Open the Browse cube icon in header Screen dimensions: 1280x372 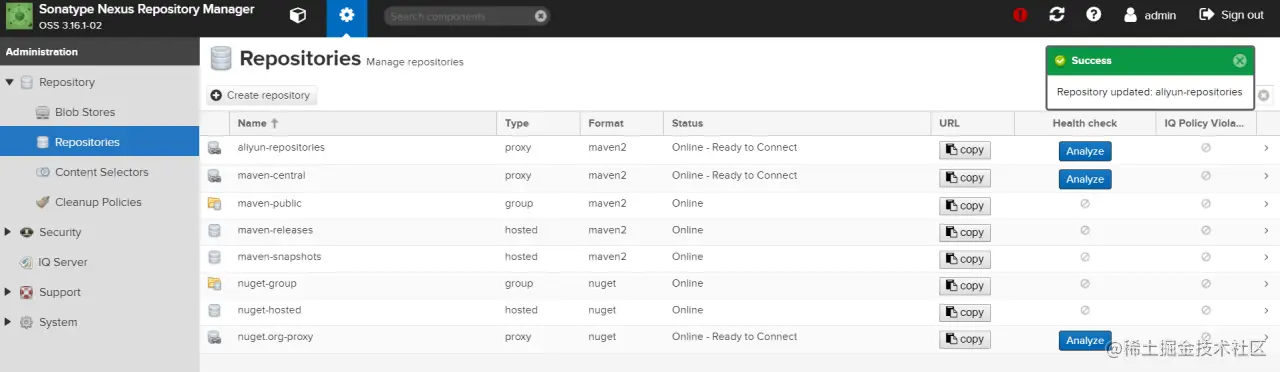tap(297, 15)
